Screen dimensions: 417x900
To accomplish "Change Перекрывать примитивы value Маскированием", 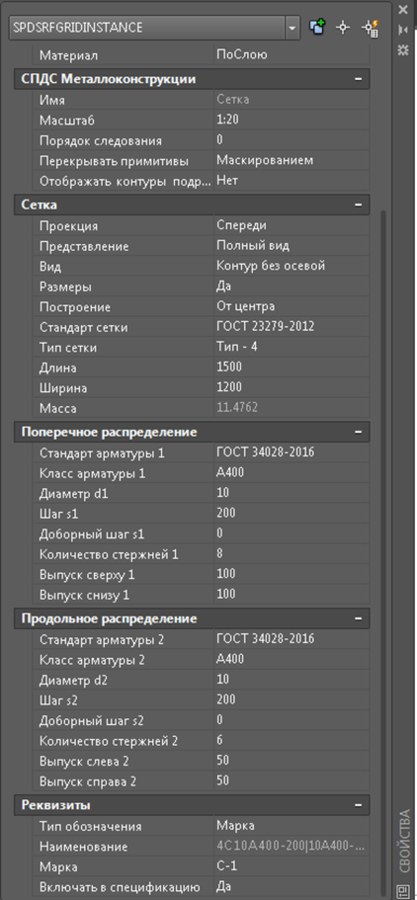I will click(291, 160).
